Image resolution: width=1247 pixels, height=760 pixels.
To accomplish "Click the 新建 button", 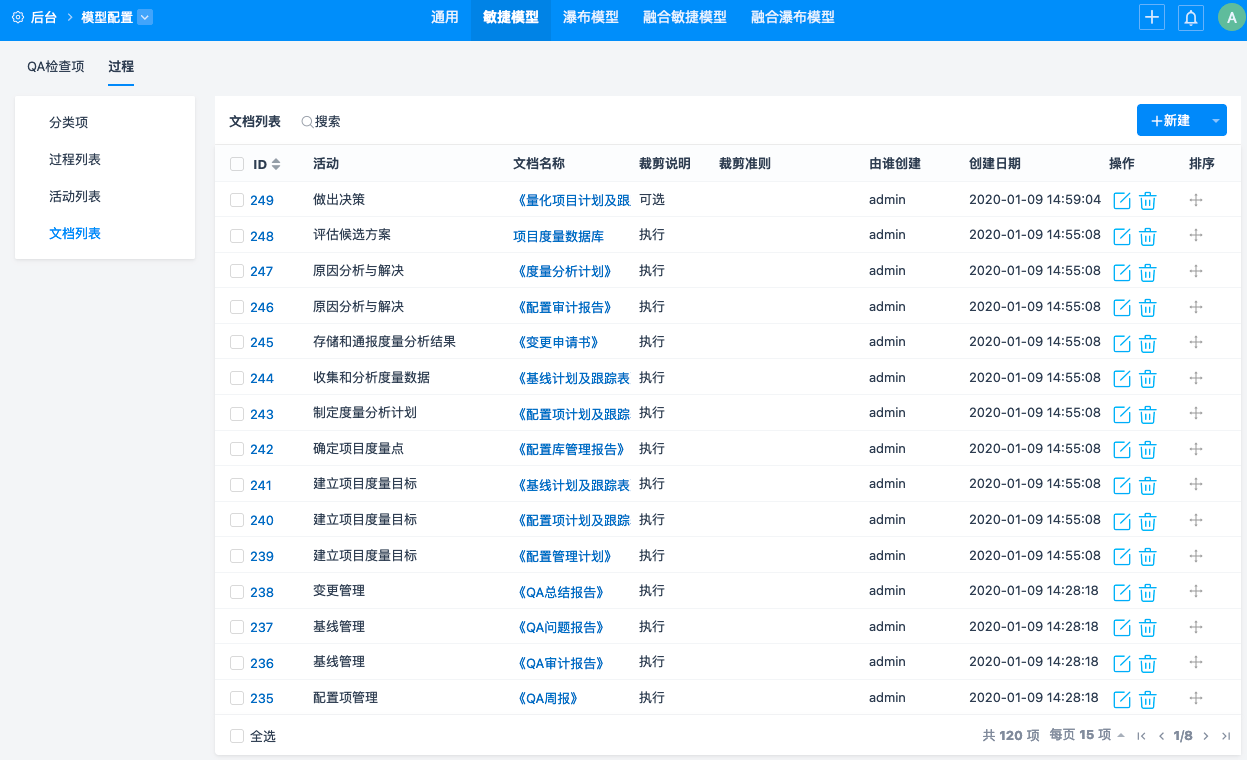I will point(1171,121).
